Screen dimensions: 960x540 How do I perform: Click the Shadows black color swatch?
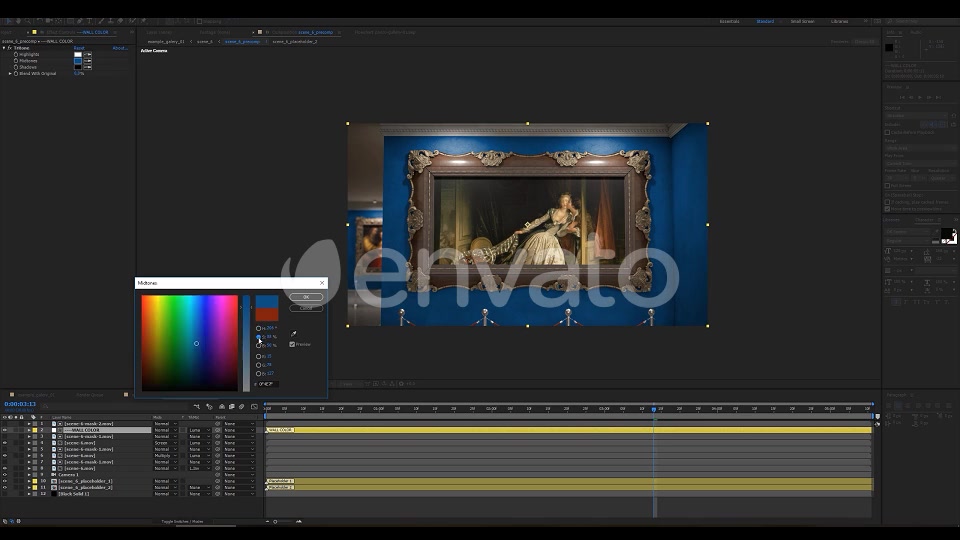point(78,67)
